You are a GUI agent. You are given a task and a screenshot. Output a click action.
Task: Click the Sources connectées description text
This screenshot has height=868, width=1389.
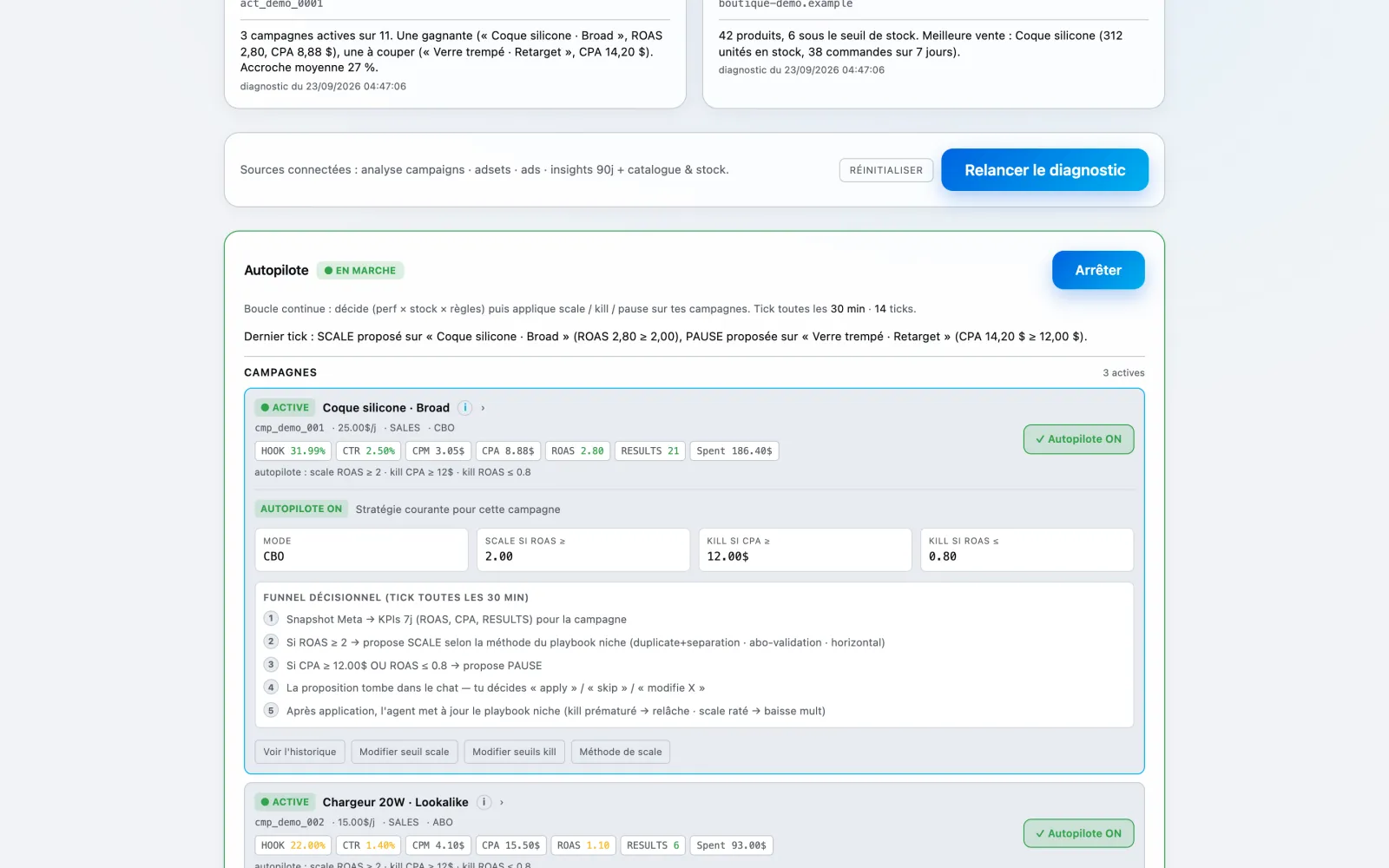[x=484, y=170]
